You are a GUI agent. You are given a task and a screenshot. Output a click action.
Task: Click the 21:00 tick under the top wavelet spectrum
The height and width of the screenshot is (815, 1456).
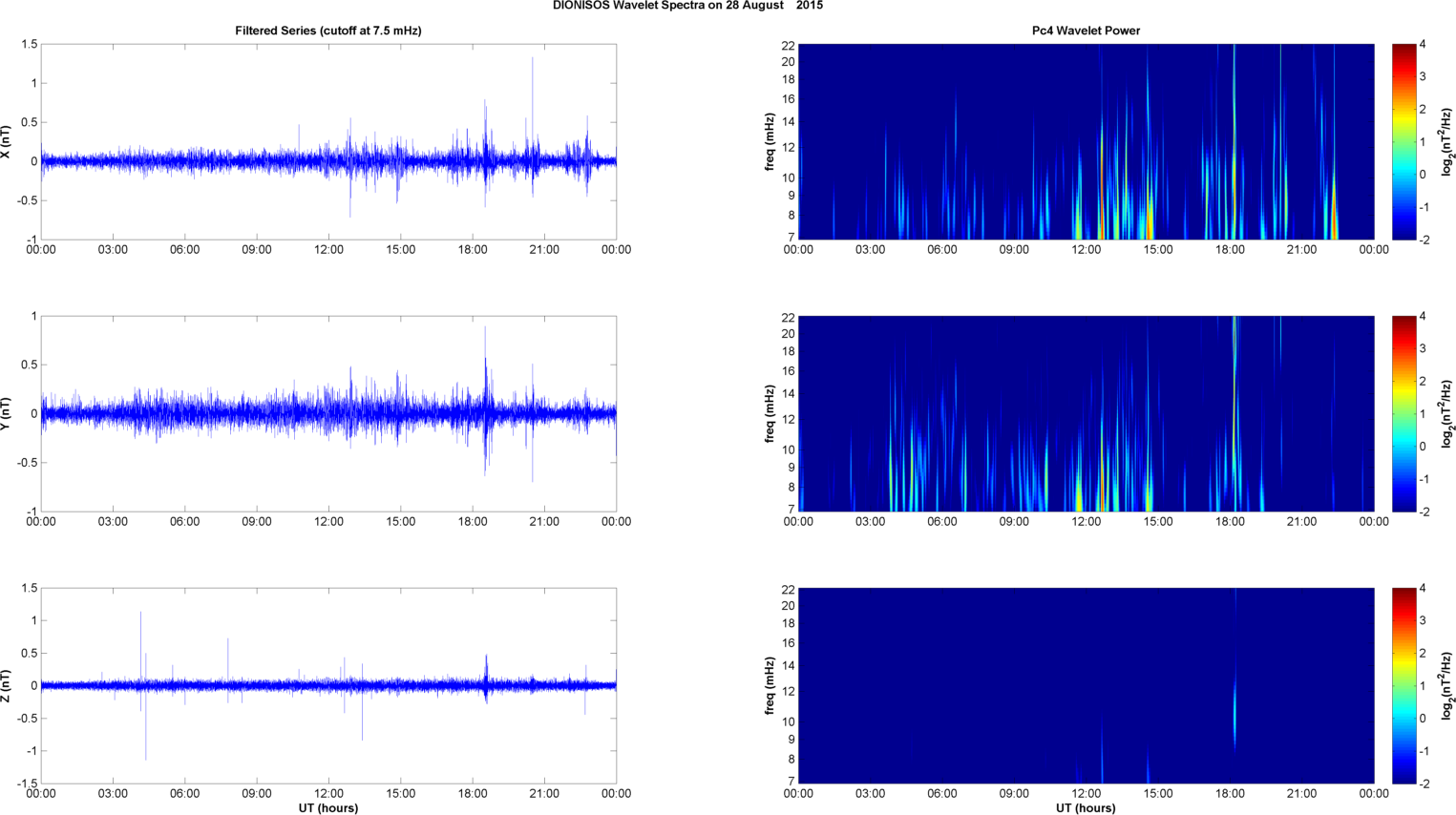(1302, 250)
